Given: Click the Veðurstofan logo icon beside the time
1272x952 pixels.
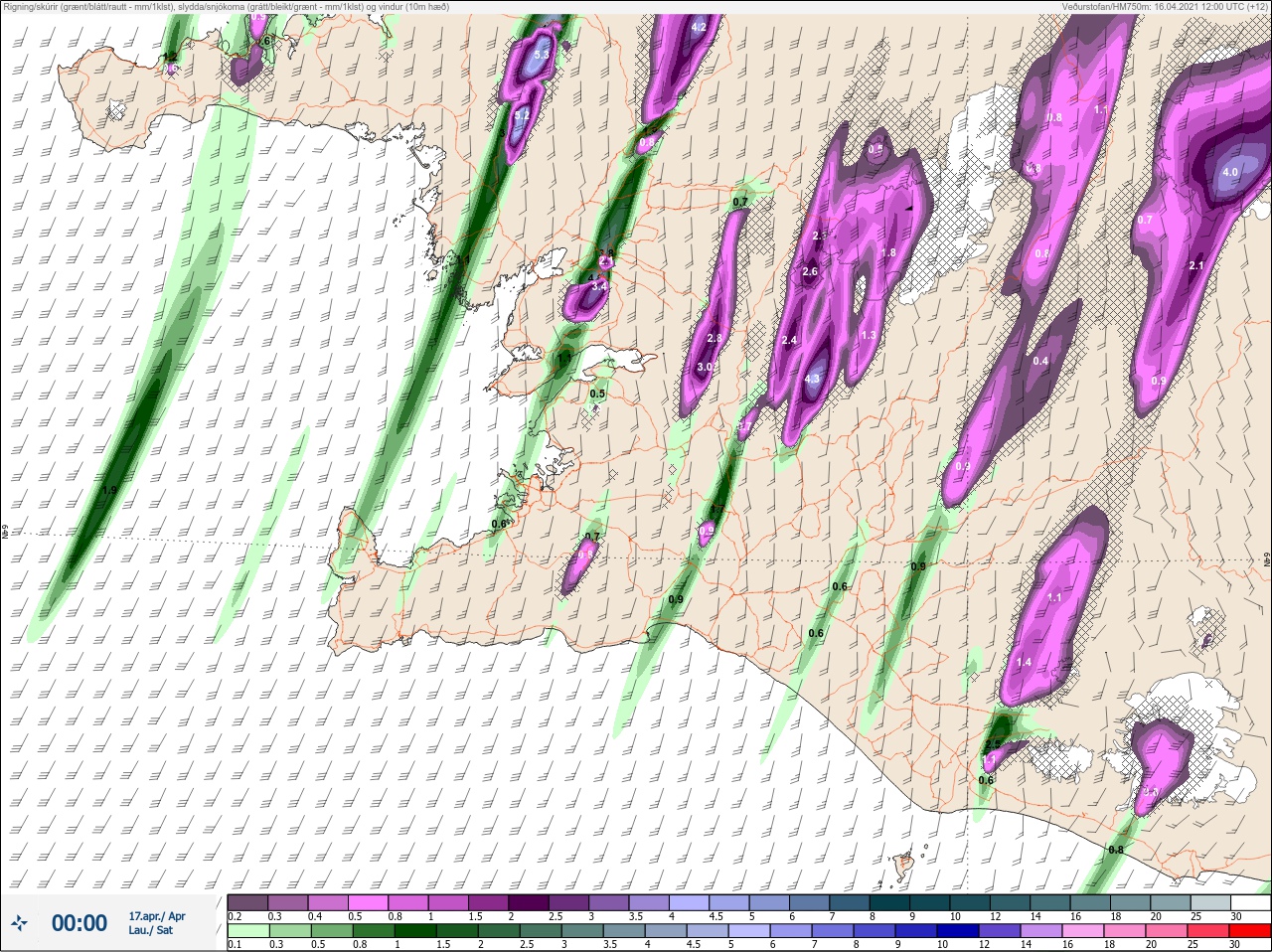Looking at the screenshot, I should 19,924.
